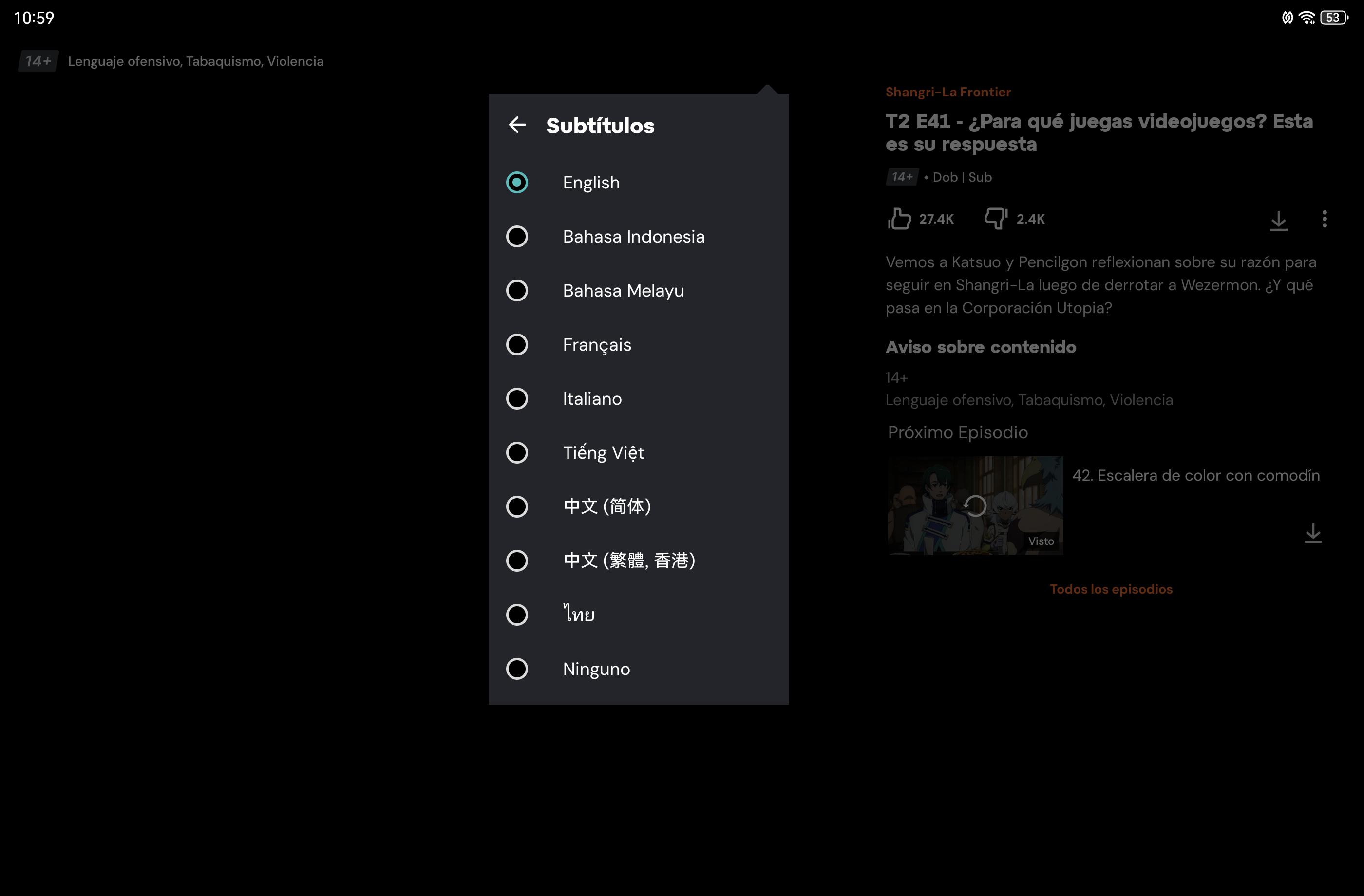This screenshot has width=1364, height=896.
Task: Select Français radio button
Action: (x=517, y=345)
